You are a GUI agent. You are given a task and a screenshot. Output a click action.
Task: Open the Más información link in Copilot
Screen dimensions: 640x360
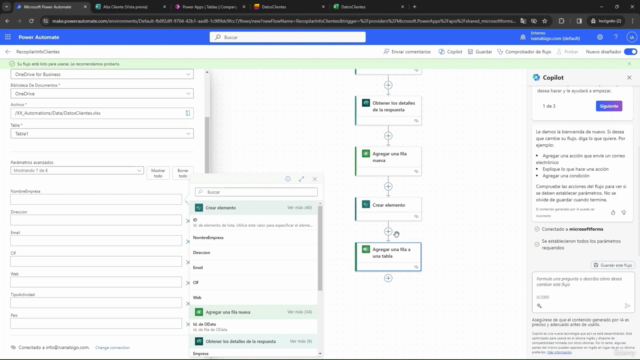tap(559, 352)
